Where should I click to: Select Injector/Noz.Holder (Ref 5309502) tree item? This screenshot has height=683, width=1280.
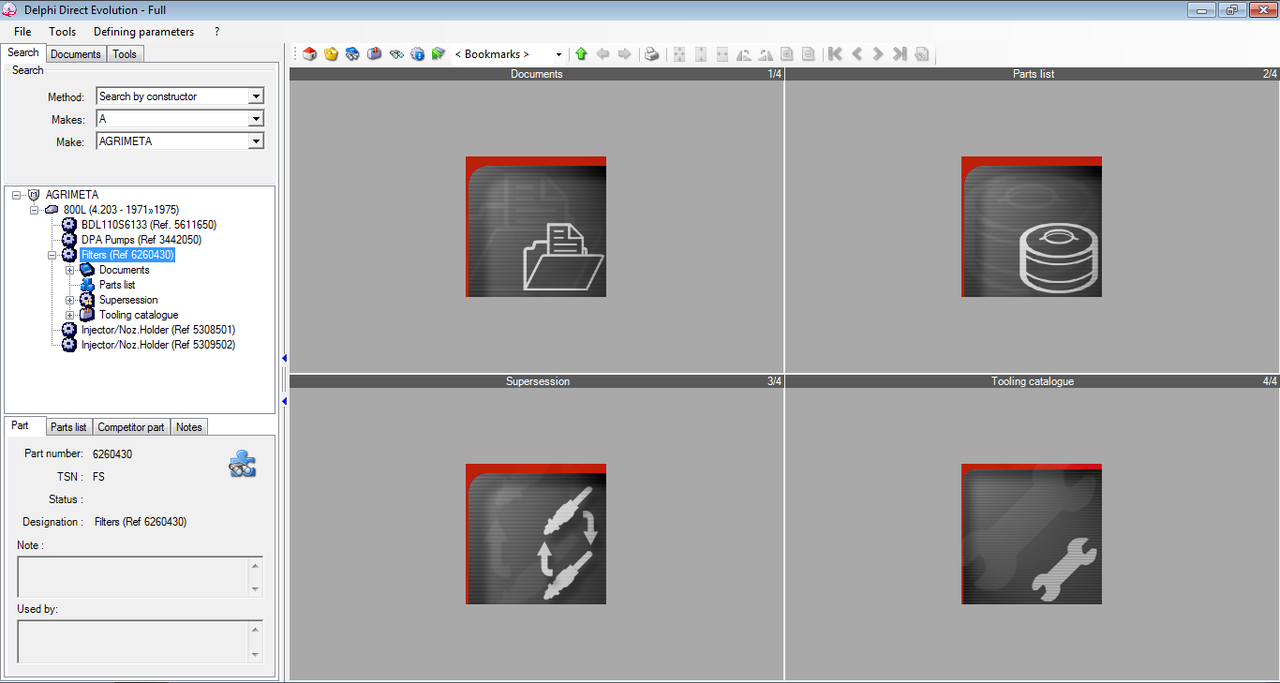coord(158,345)
